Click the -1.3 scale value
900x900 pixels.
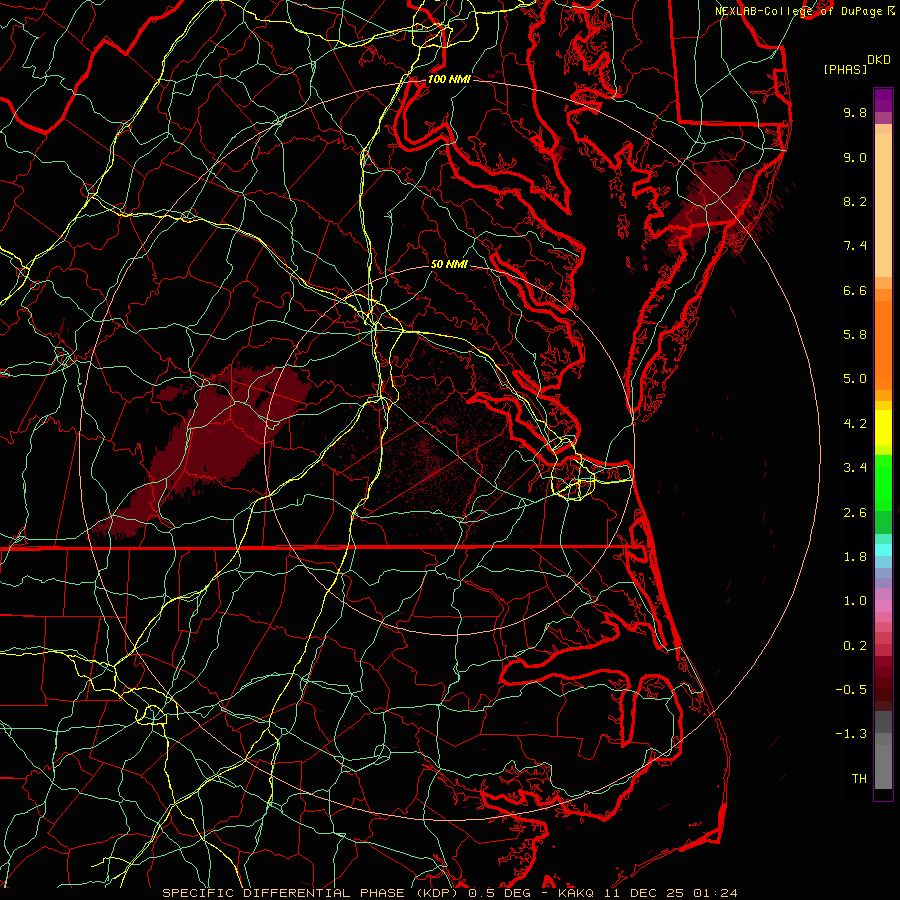click(851, 734)
